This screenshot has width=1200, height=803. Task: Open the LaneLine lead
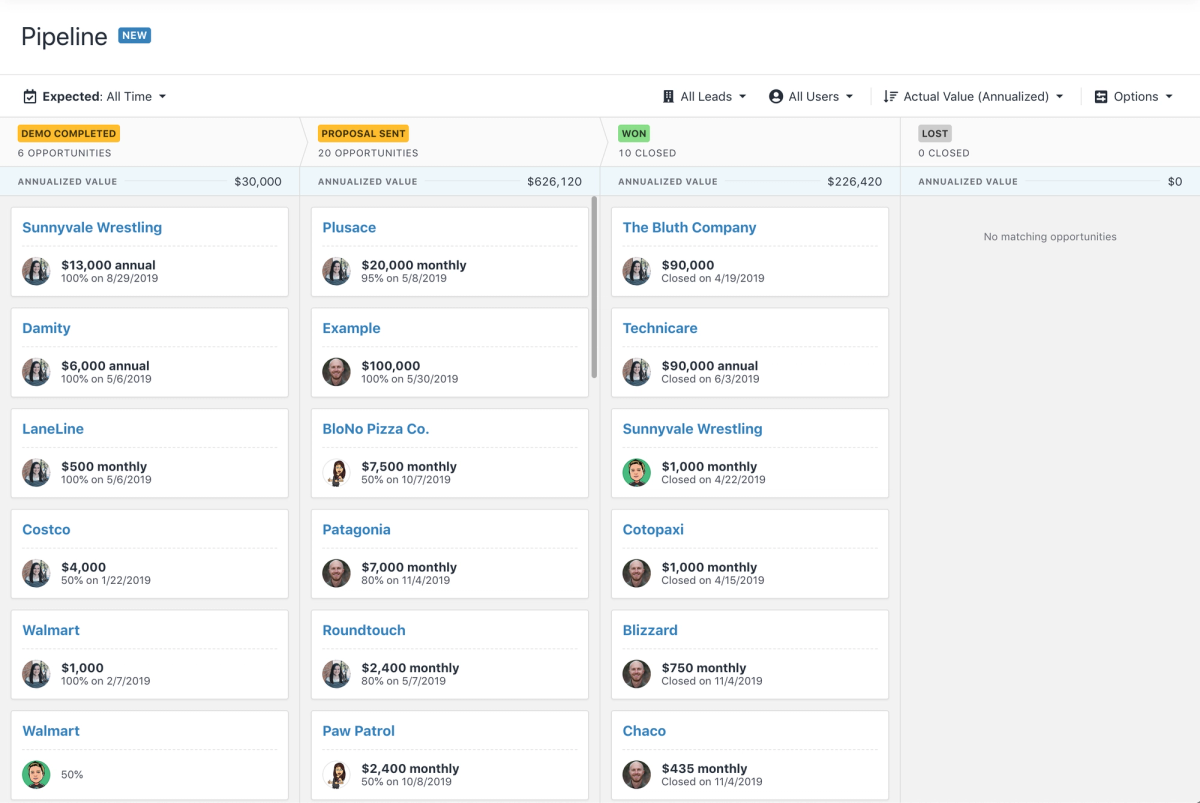tap(53, 429)
